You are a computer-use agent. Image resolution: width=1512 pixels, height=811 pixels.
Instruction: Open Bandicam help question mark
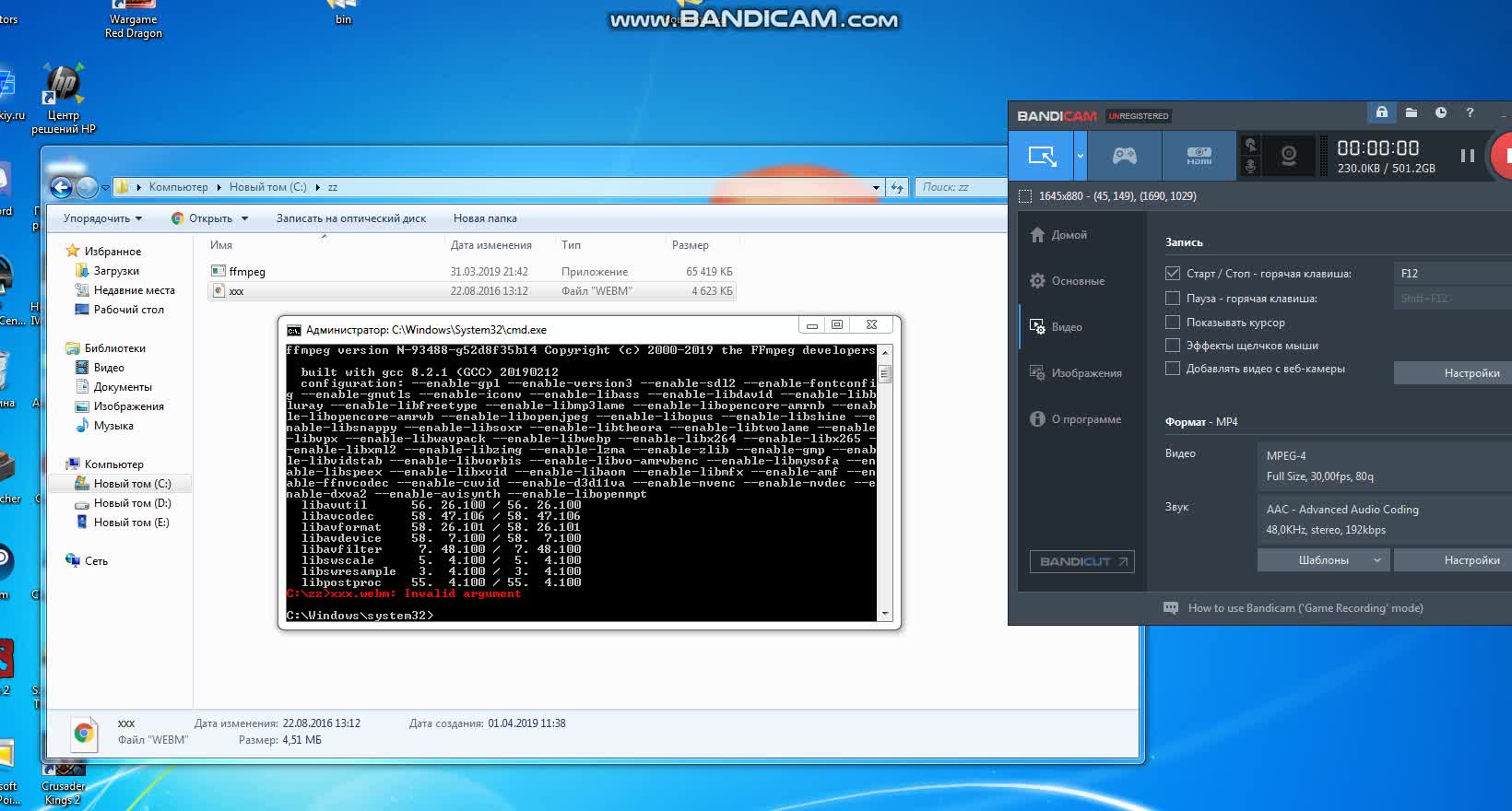1470,112
